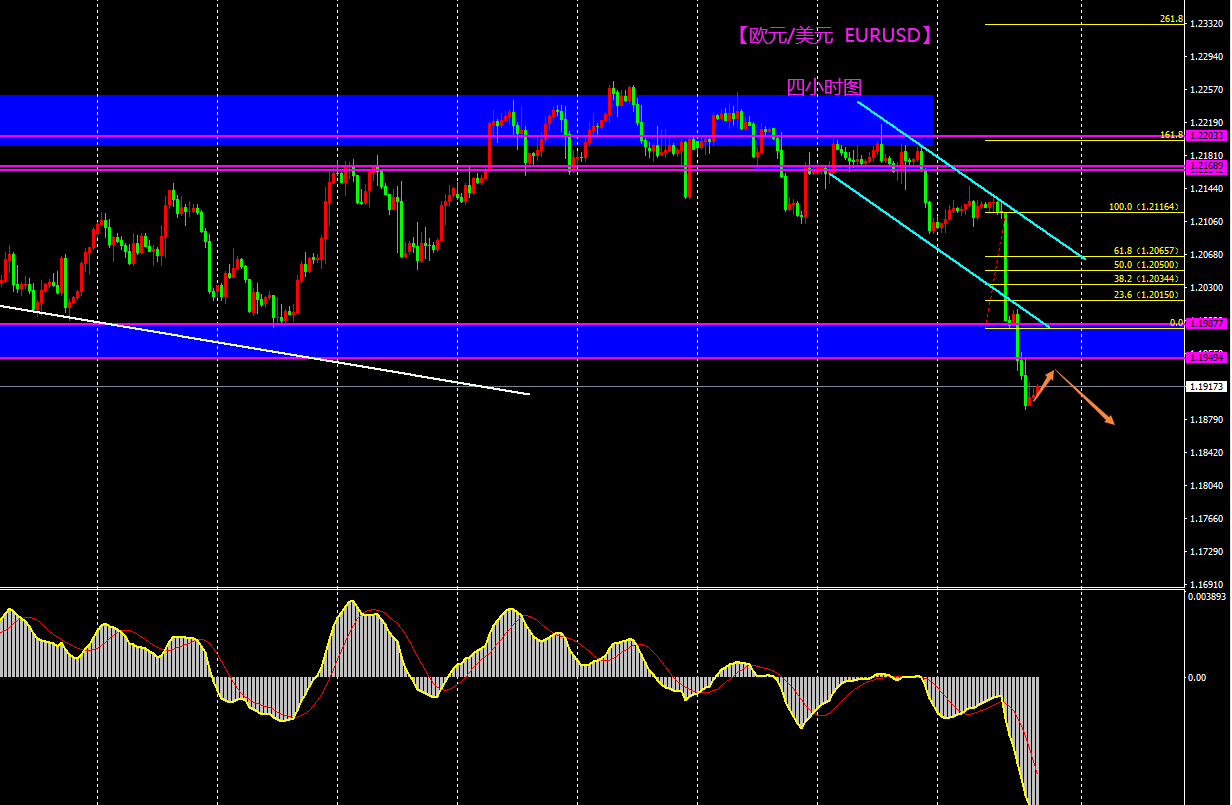
Task: Select the magenta 1.22033 price tag
Action: click(1207, 135)
